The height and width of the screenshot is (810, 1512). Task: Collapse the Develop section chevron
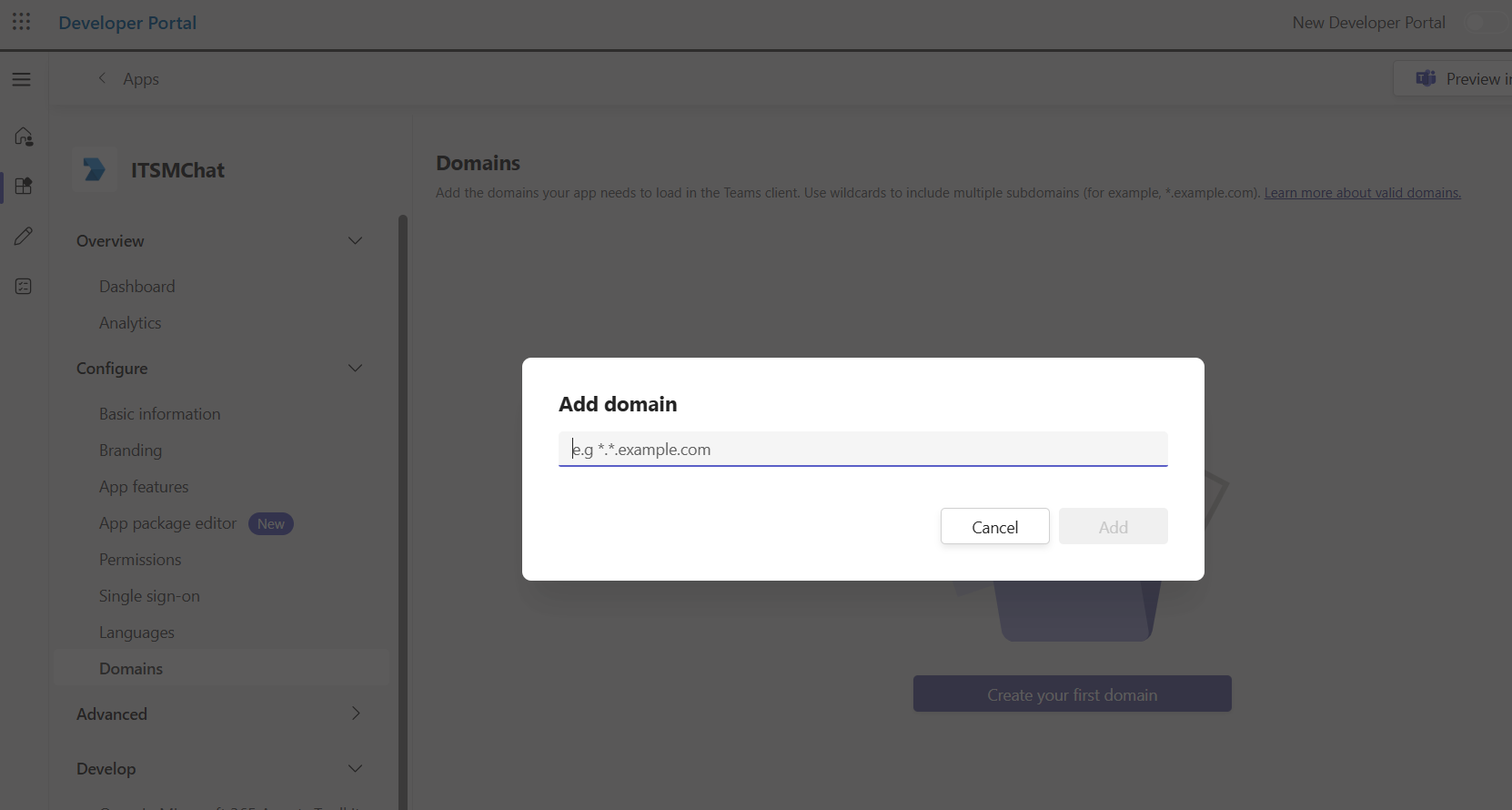click(355, 769)
